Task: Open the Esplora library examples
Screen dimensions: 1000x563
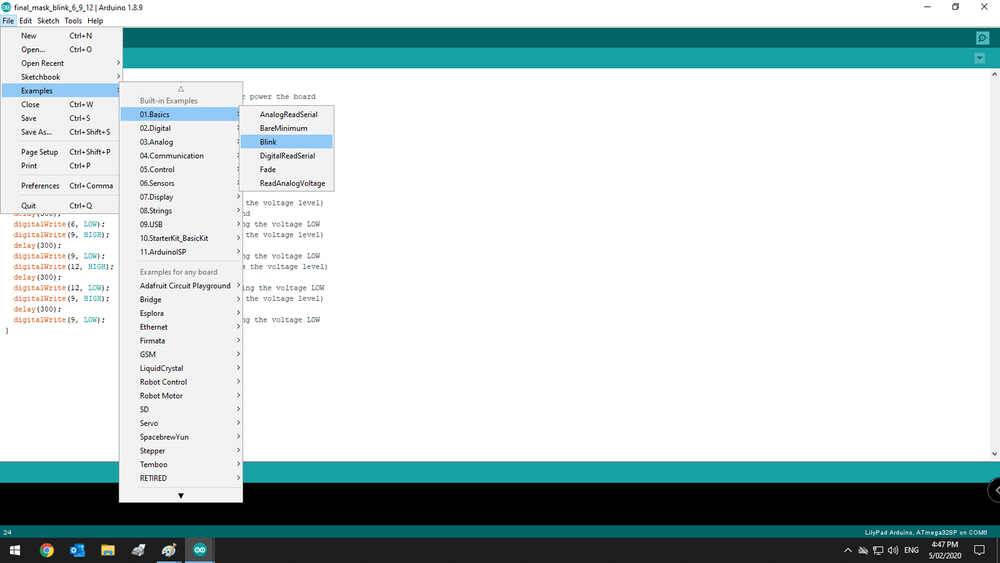Action: [180, 313]
